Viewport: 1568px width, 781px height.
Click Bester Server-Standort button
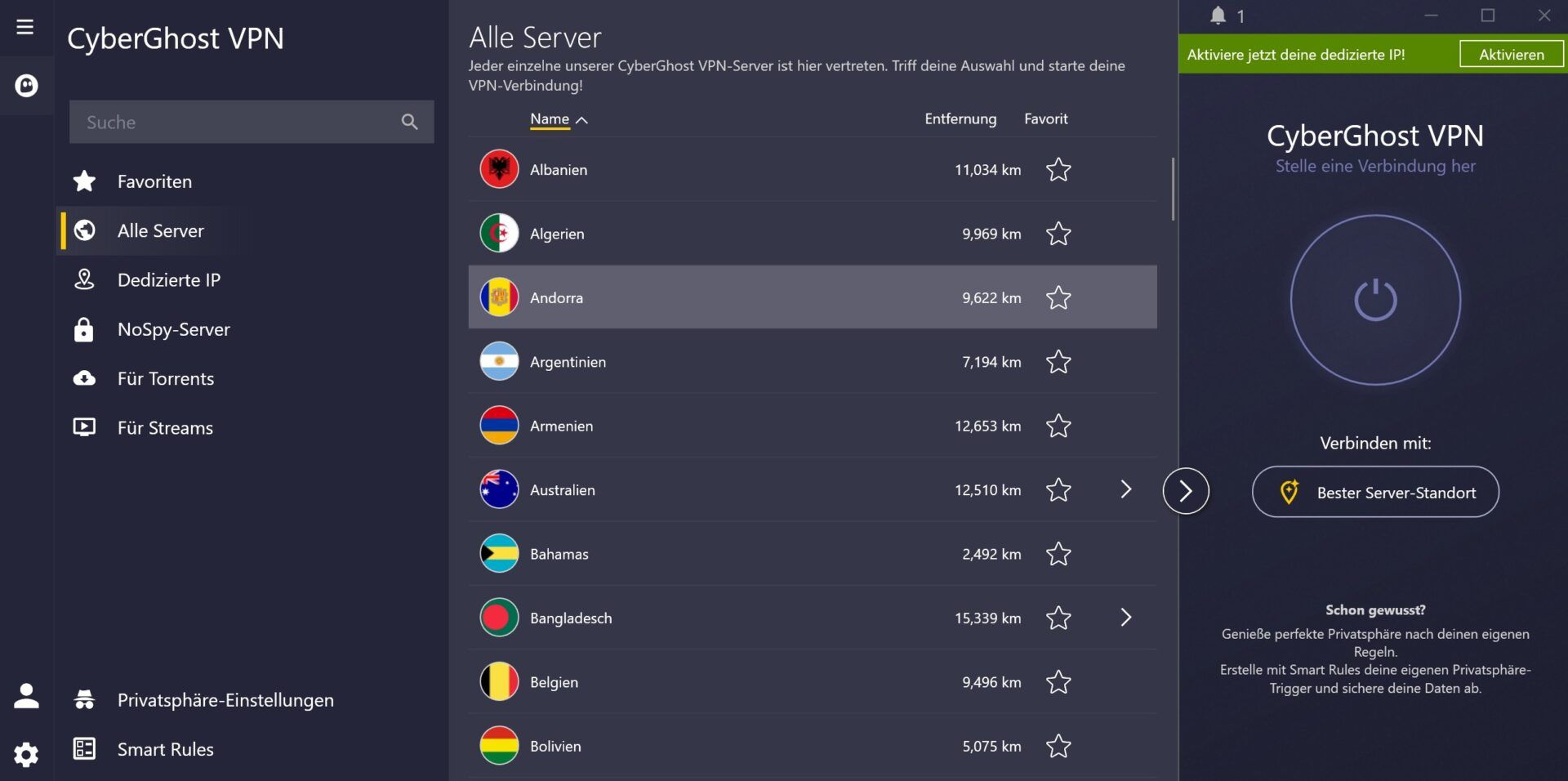pos(1375,492)
